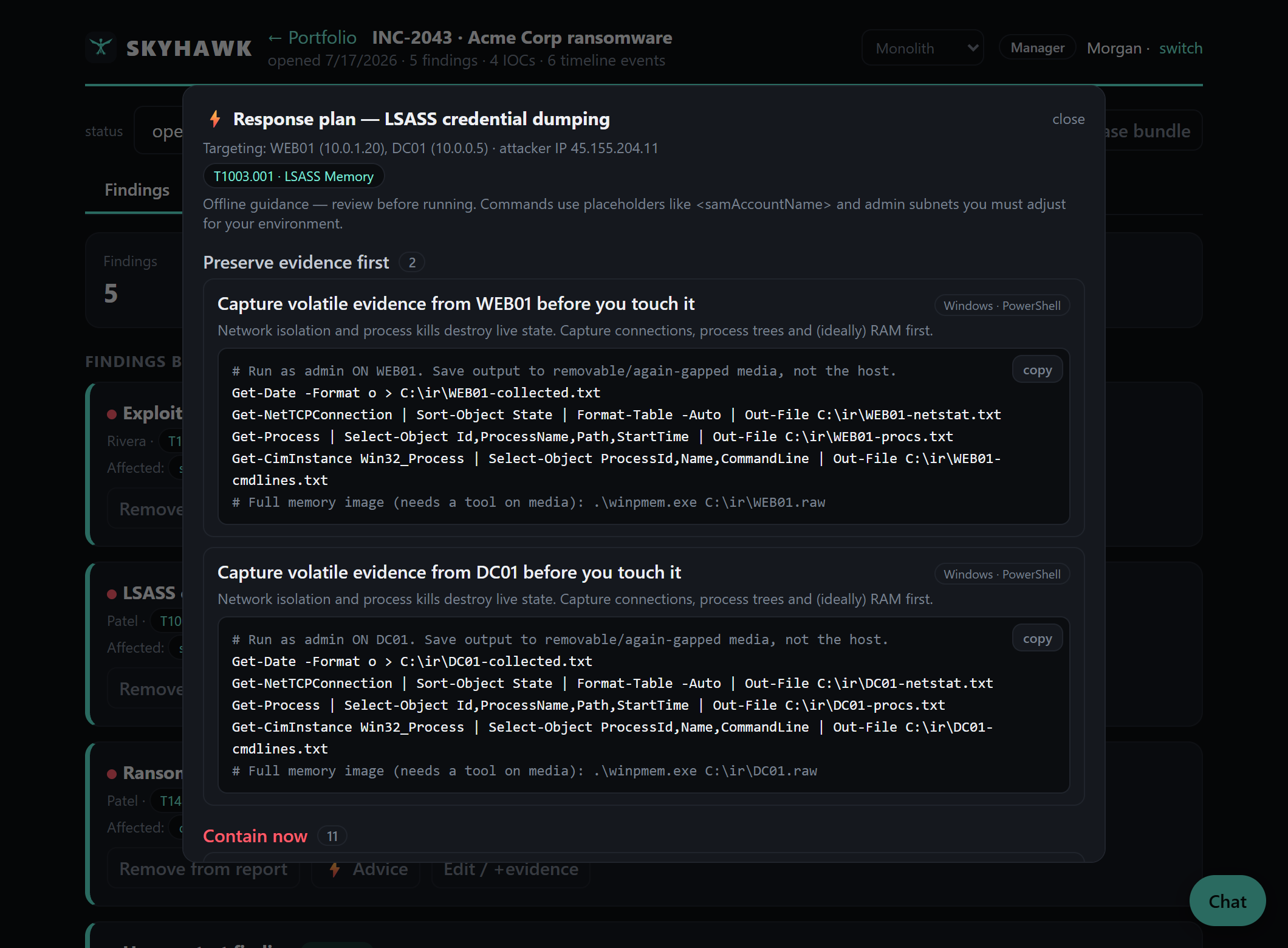Click the Get-NetTCPConnection line for DC01

coord(612,684)
